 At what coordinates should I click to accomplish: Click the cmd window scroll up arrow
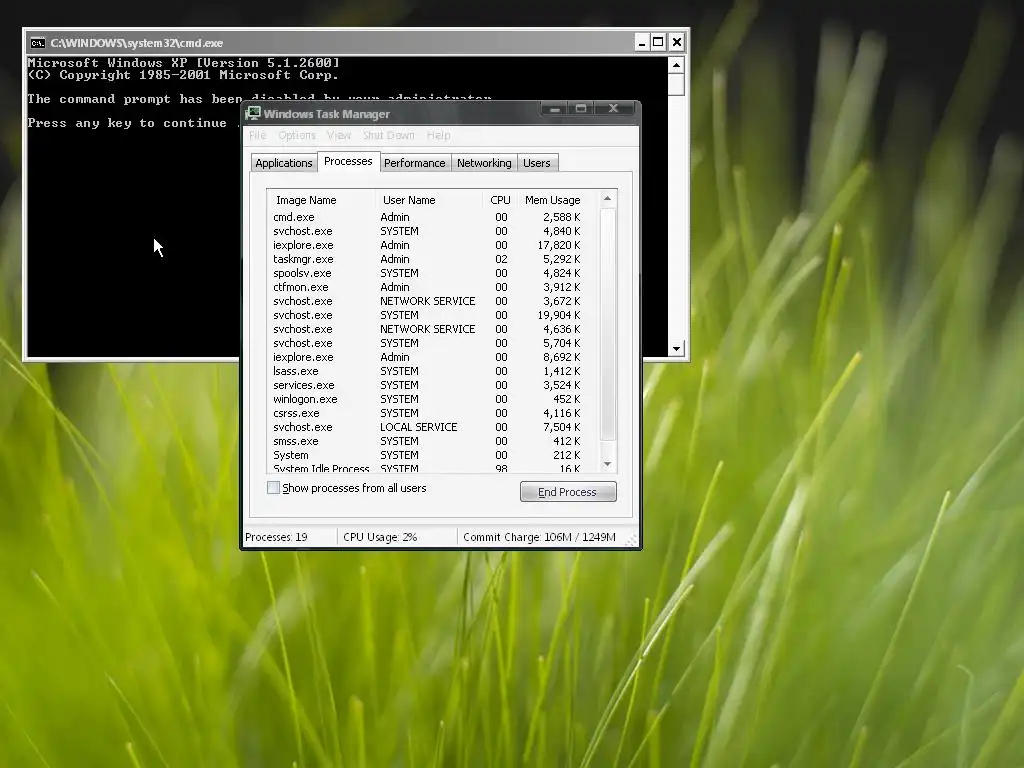[676, 65]
